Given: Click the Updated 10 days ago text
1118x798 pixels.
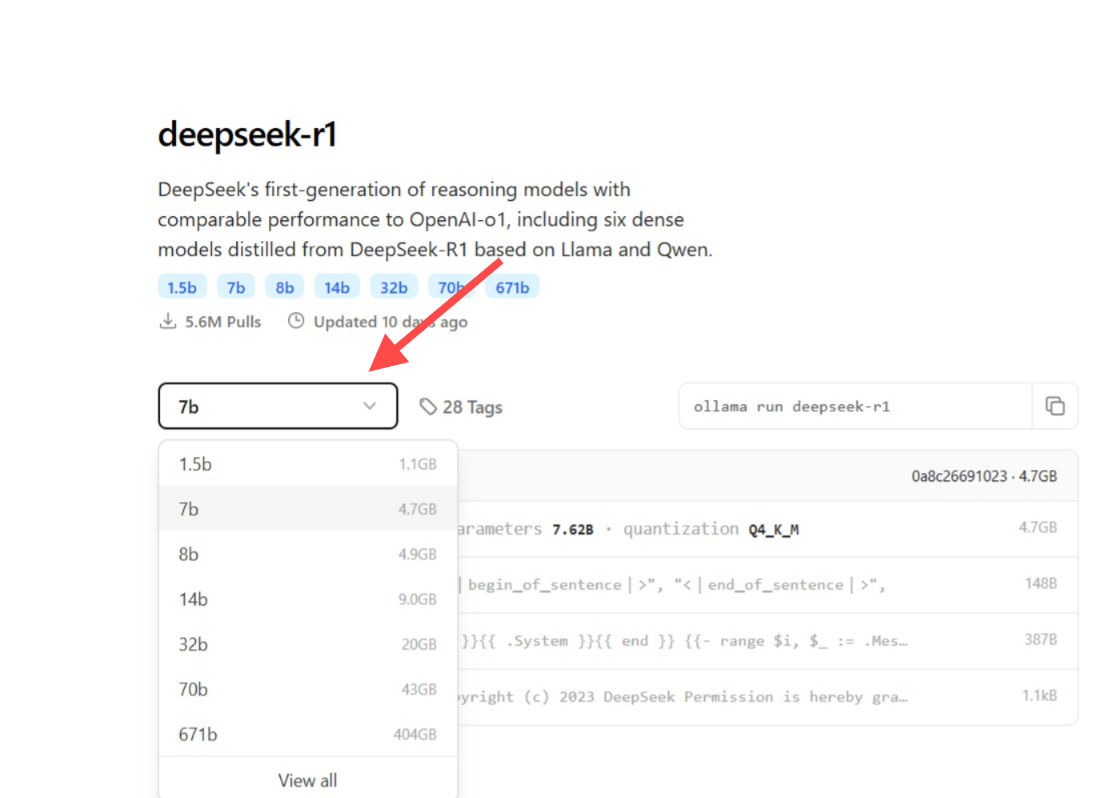Looking at the screenshot, I should click(391, 322).
